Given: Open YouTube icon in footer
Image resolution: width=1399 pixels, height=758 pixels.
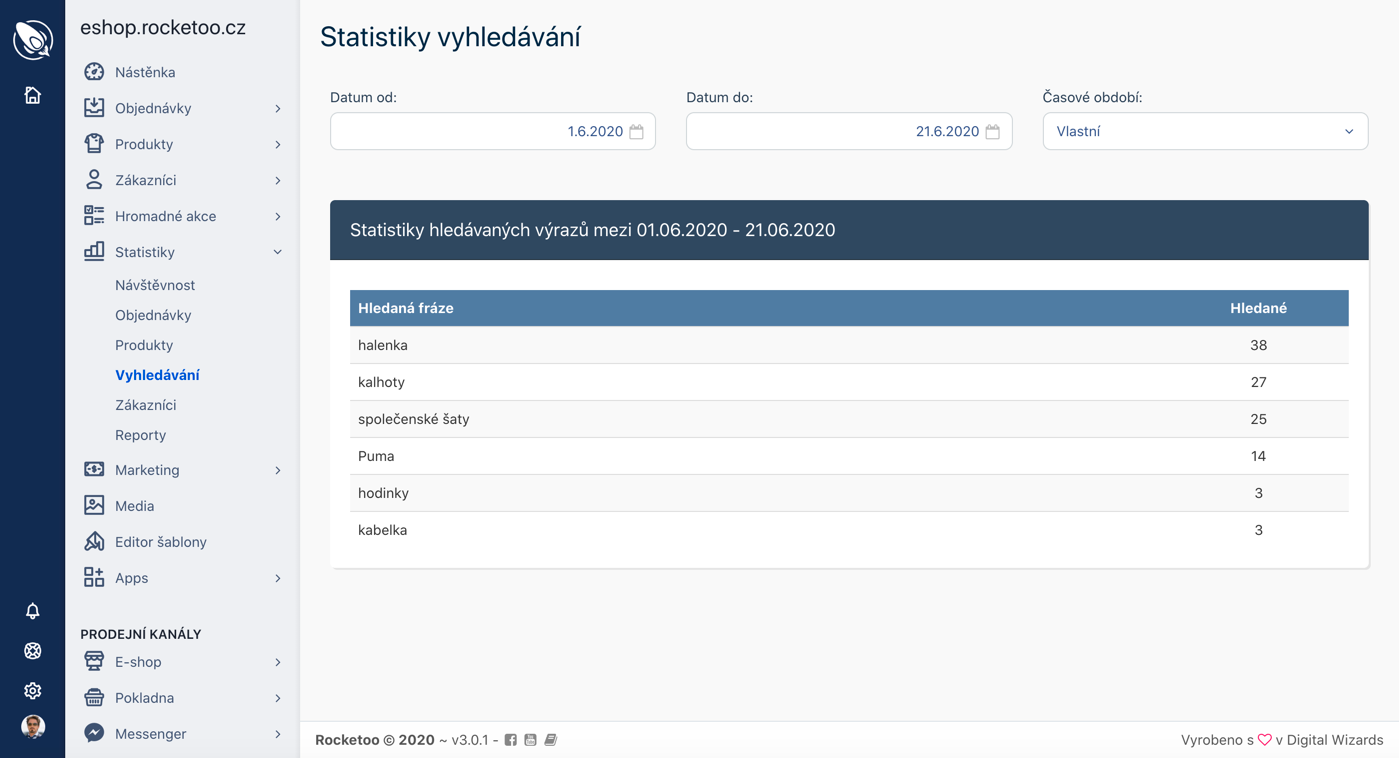Looking at the screenshot, I should coord(531,740).
